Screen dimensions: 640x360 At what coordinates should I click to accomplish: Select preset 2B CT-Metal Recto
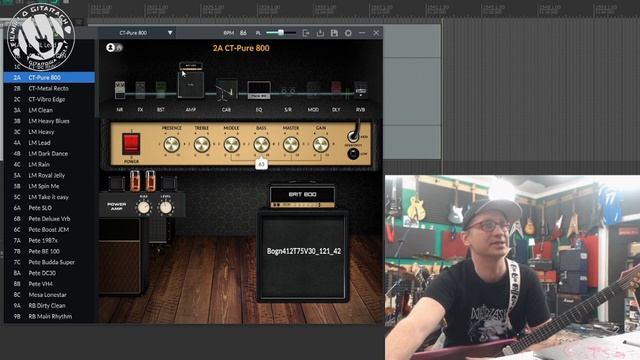point(49,89)
